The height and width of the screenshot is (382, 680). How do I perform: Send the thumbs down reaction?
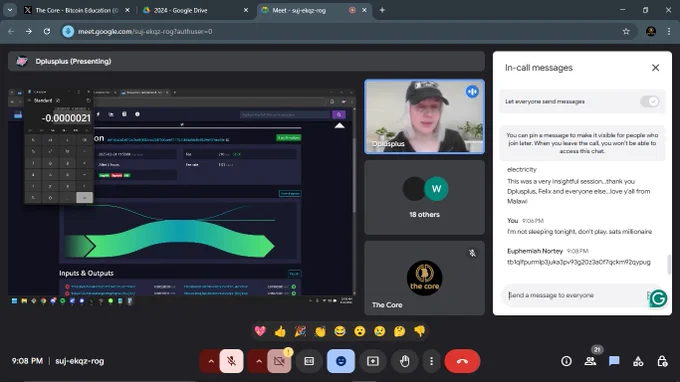419,331
